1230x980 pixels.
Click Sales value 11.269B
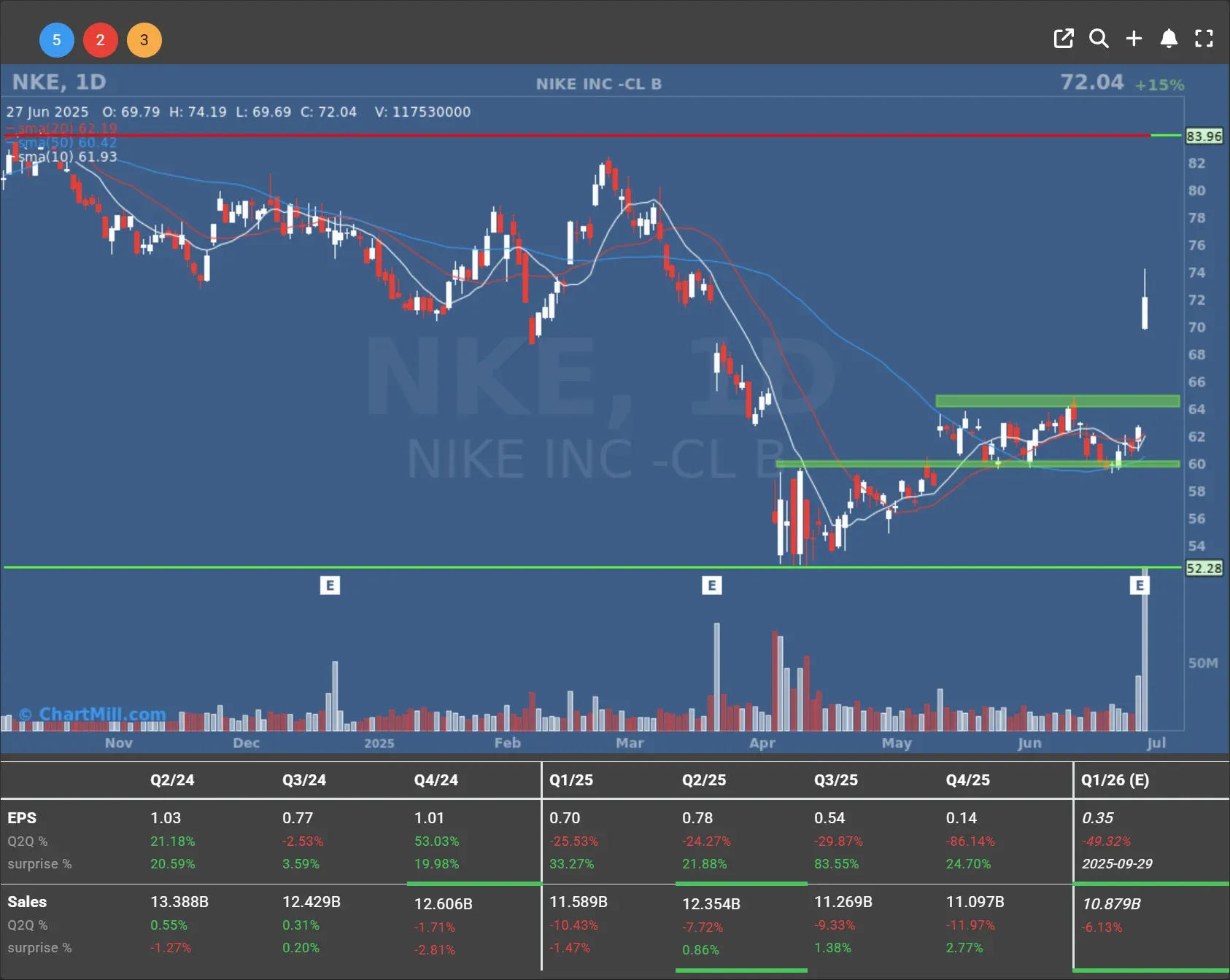[x=843, y=902]
